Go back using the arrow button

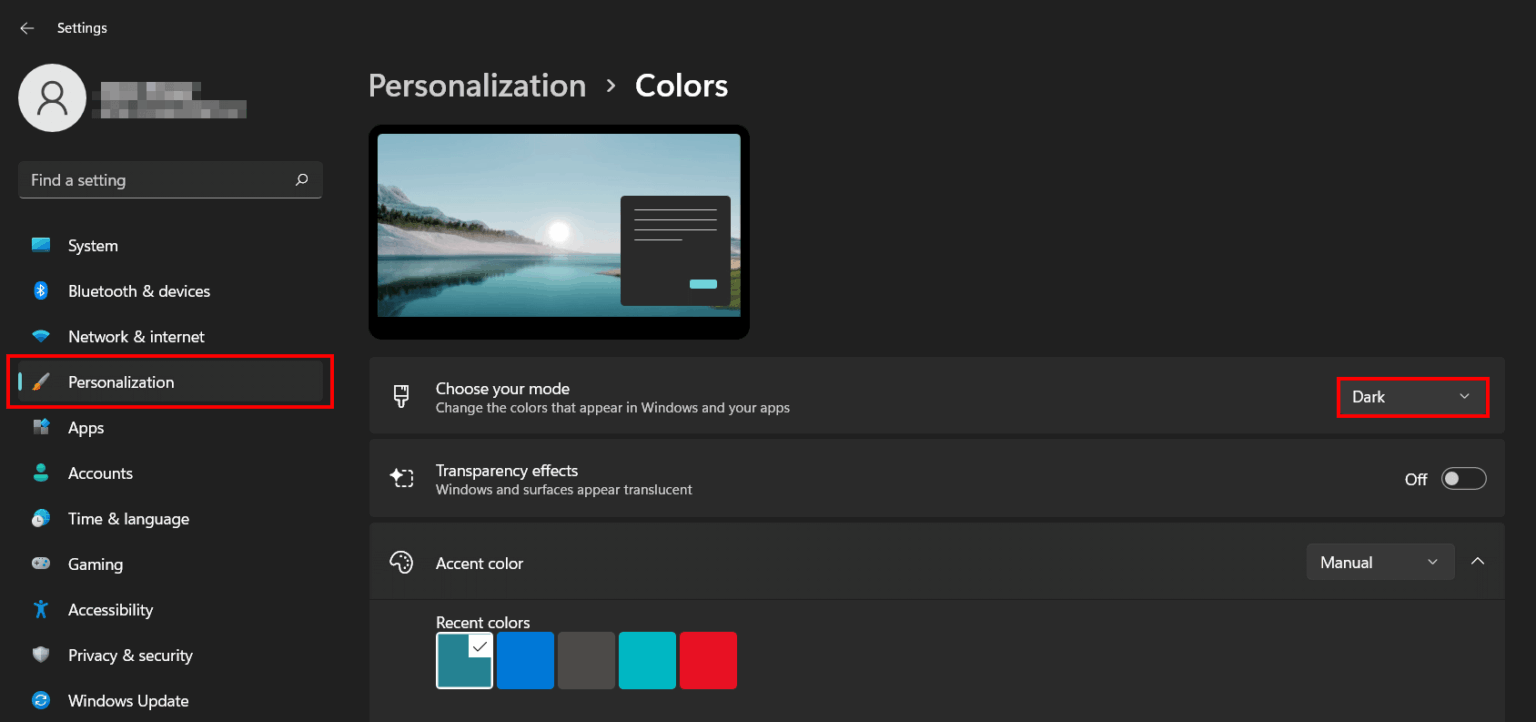(26, 27)
